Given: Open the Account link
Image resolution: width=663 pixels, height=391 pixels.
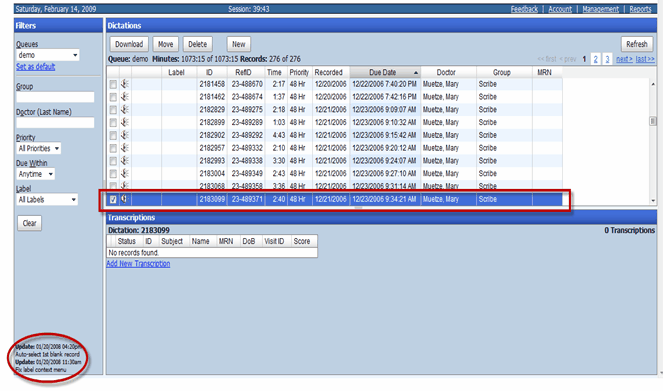Looking at the screenshot, I should pos(560,9).
